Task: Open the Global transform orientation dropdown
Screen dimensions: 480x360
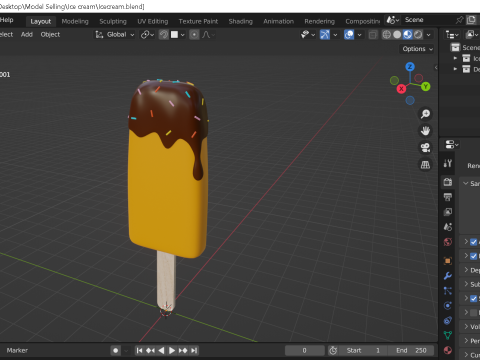Action: pyautogui.click(x=115, y=35)
